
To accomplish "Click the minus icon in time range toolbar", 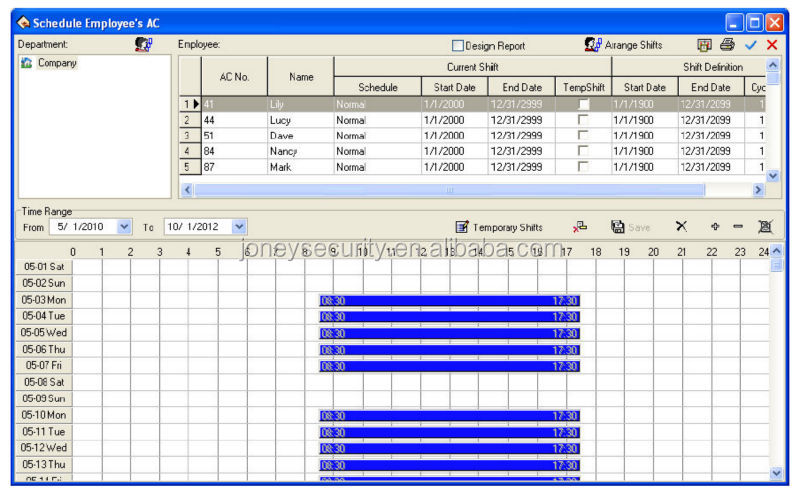I will tap(738, 227).
